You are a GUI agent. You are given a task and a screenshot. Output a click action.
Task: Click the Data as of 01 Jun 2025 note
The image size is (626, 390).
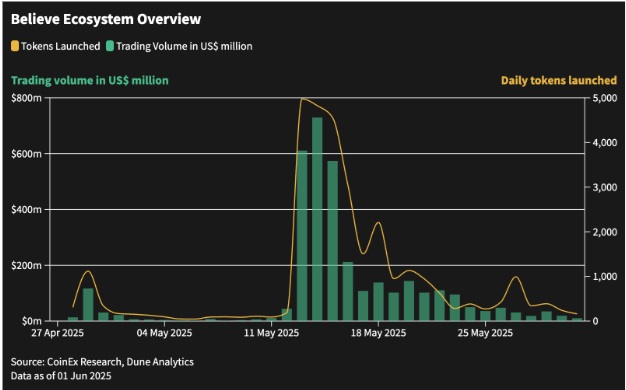(x=61, y=376)
